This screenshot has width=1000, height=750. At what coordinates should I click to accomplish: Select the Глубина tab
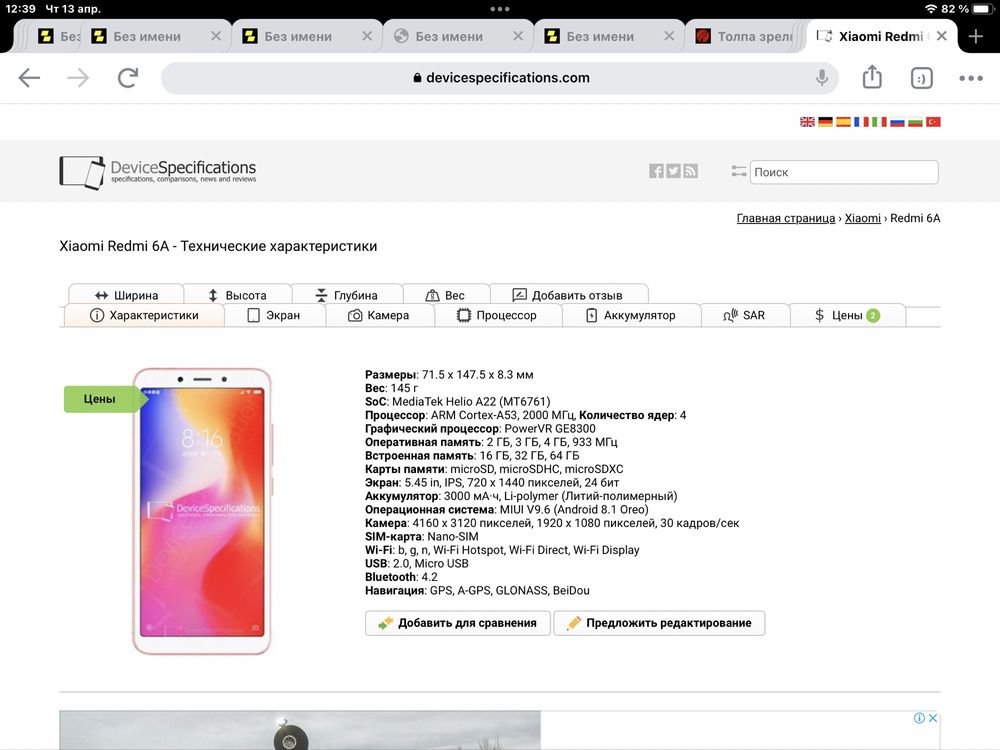pyautogui.click(x=347, y=295)
